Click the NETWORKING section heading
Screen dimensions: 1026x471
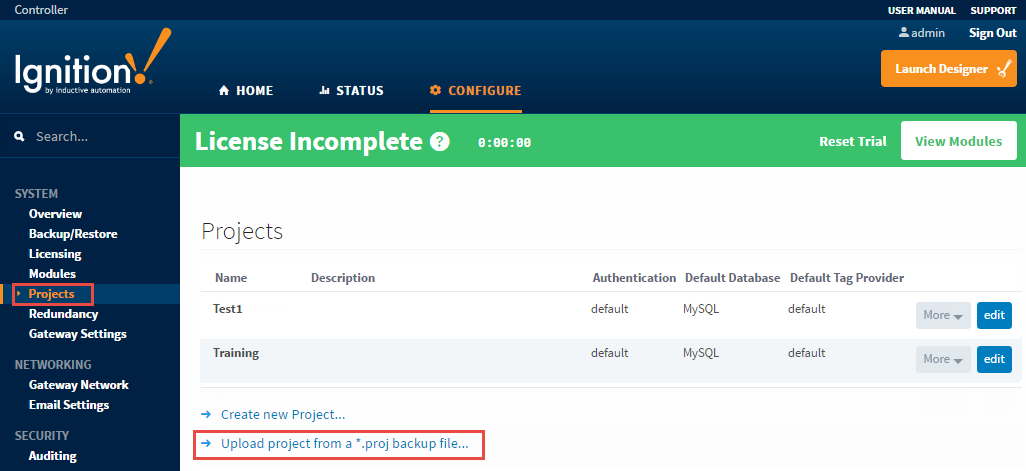(53, 364)
